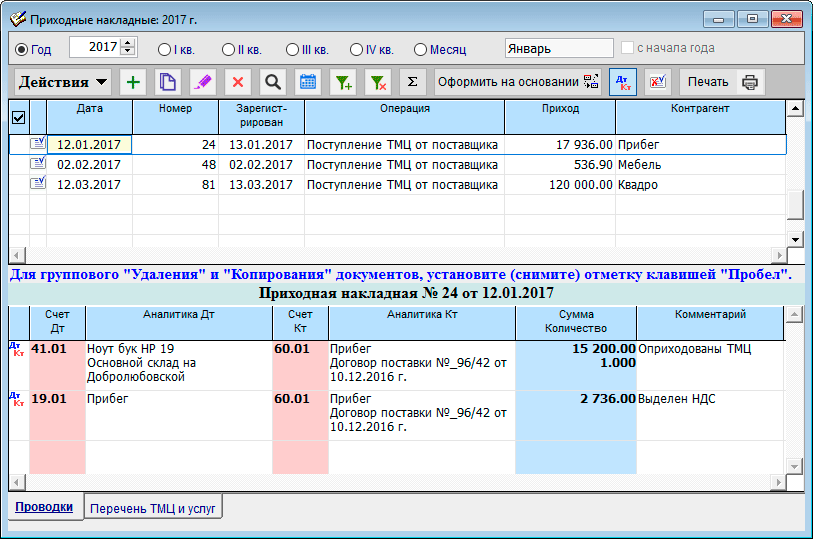Open the Январь month combo box
Viewport: 813px width, 539px height.
tap(559, 48)
